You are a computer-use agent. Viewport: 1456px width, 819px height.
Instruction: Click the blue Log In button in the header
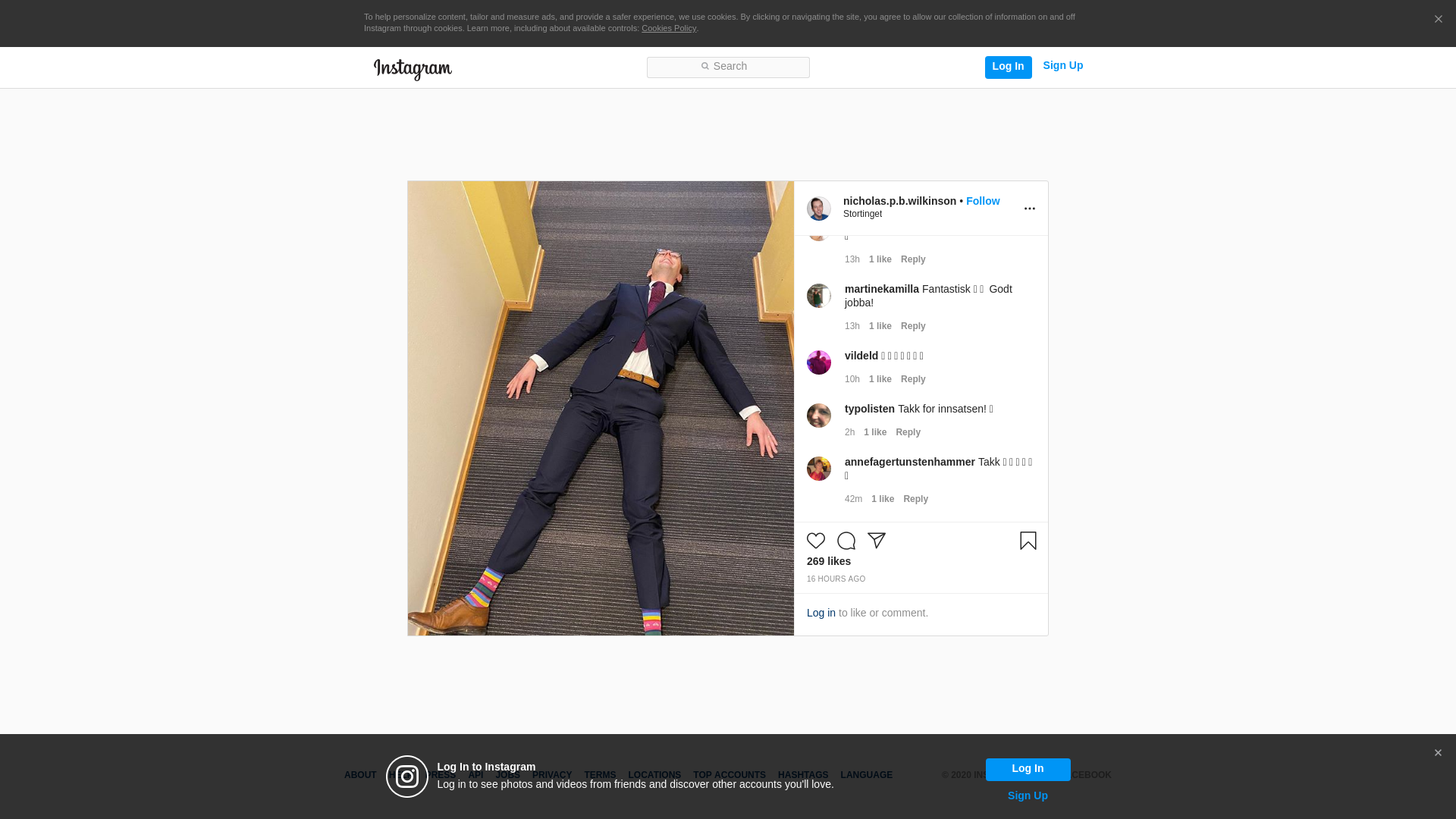pyautogui.click(x=1008, y=67)
